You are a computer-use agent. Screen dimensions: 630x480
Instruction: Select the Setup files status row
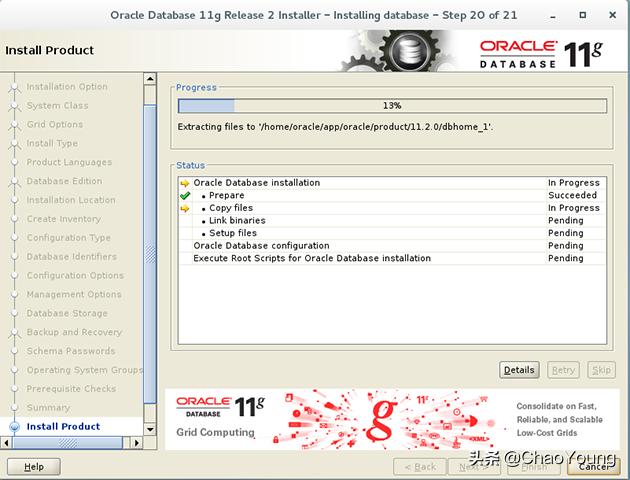tap(392, 233)
